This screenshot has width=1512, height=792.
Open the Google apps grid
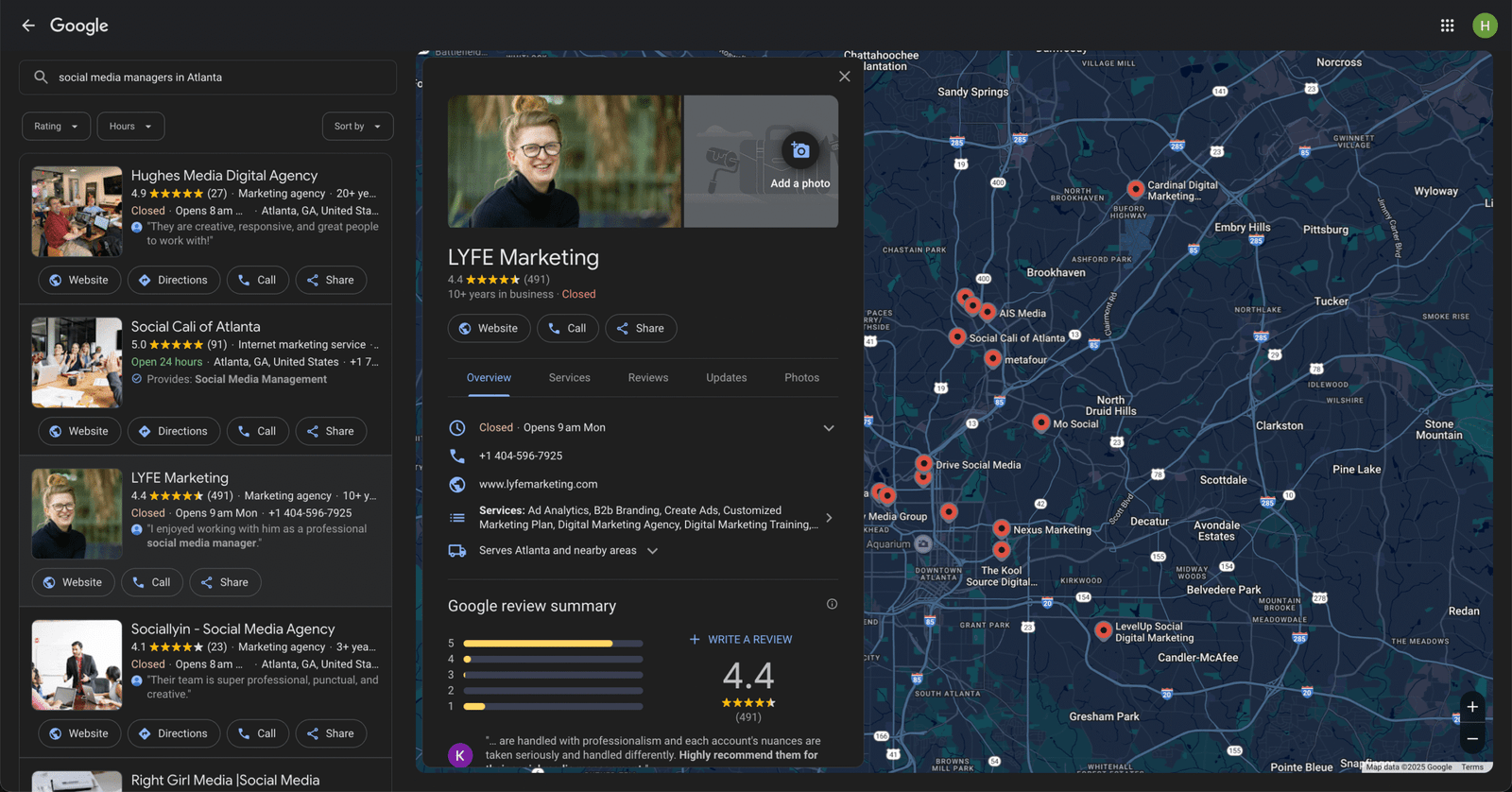1447,26
